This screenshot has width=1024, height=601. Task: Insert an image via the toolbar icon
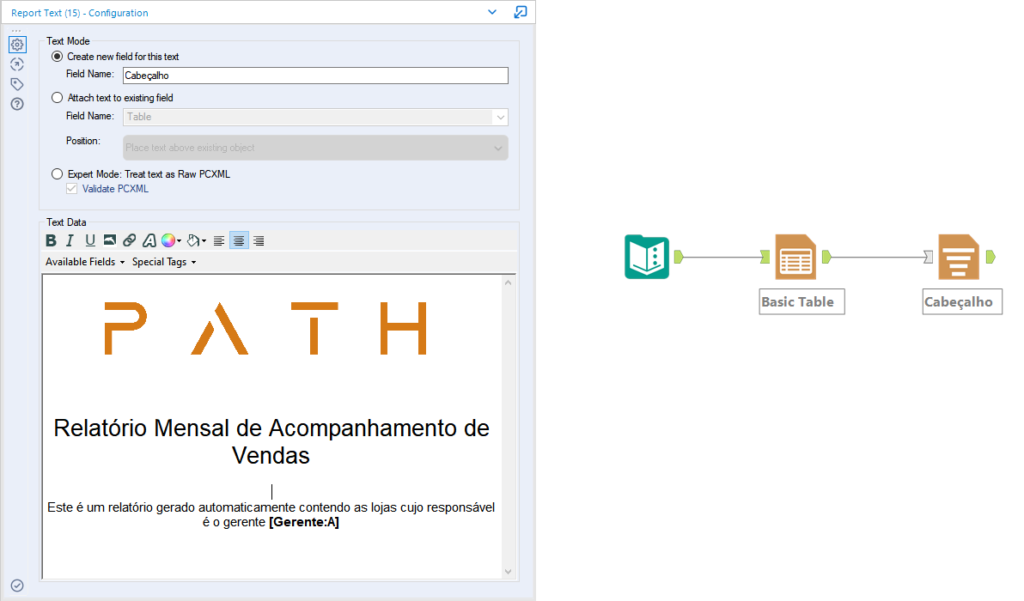click(110, 240)
